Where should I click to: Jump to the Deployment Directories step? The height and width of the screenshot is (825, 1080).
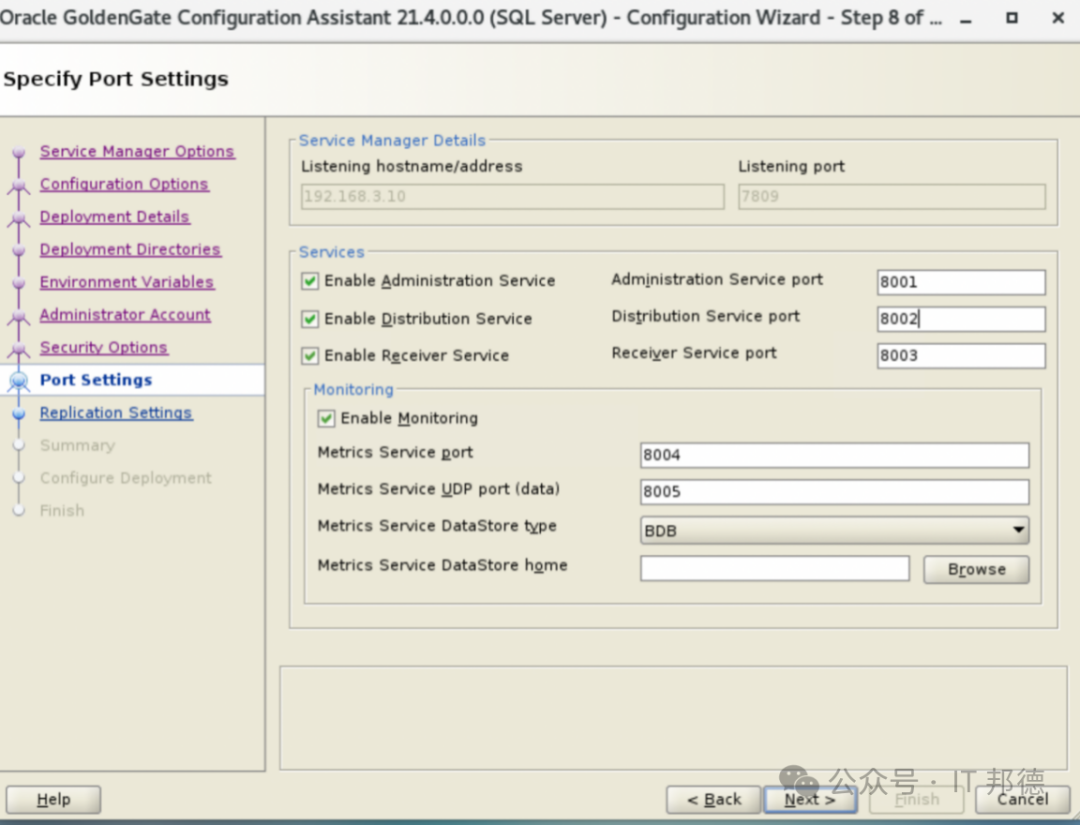[x=130, y=250]
